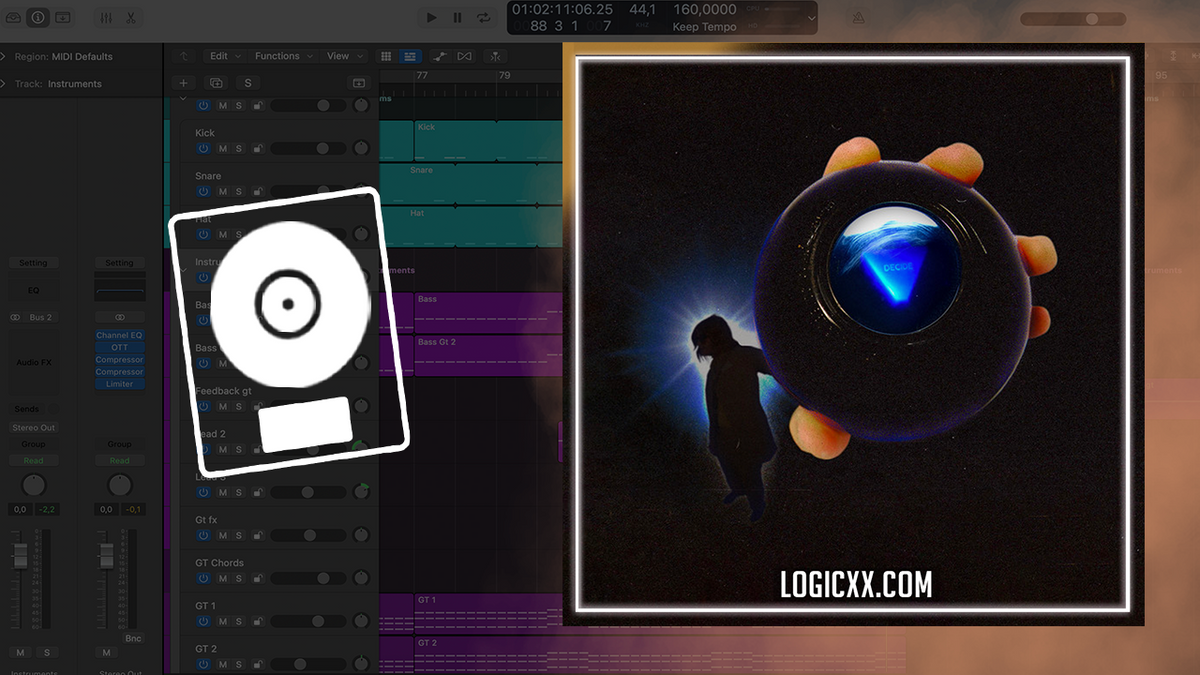Click the Stereo Out slot on the channel strip
The width and height of the screenshot is (1200, 675).
pos(34,426)
